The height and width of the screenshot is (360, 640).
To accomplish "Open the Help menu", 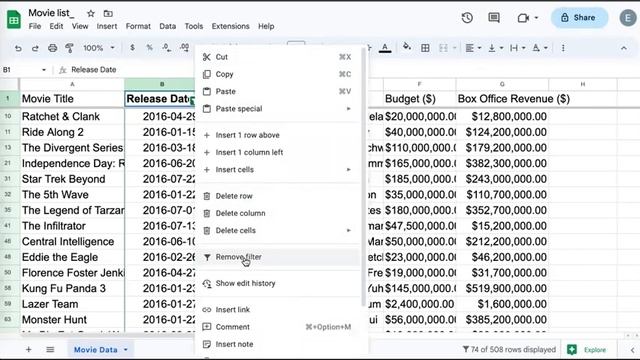I will coord(266,26).
